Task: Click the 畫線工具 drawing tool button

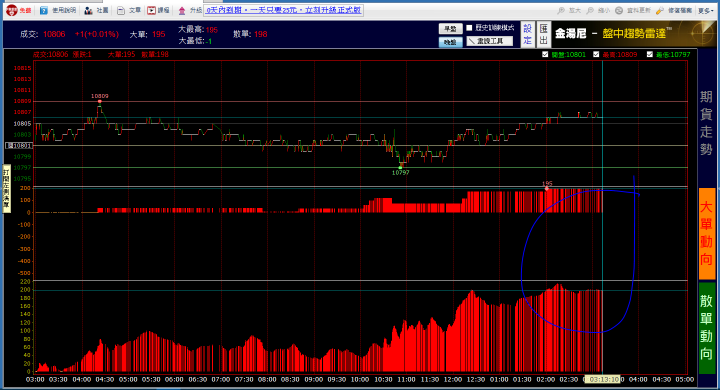Action: tap(489, 41)
